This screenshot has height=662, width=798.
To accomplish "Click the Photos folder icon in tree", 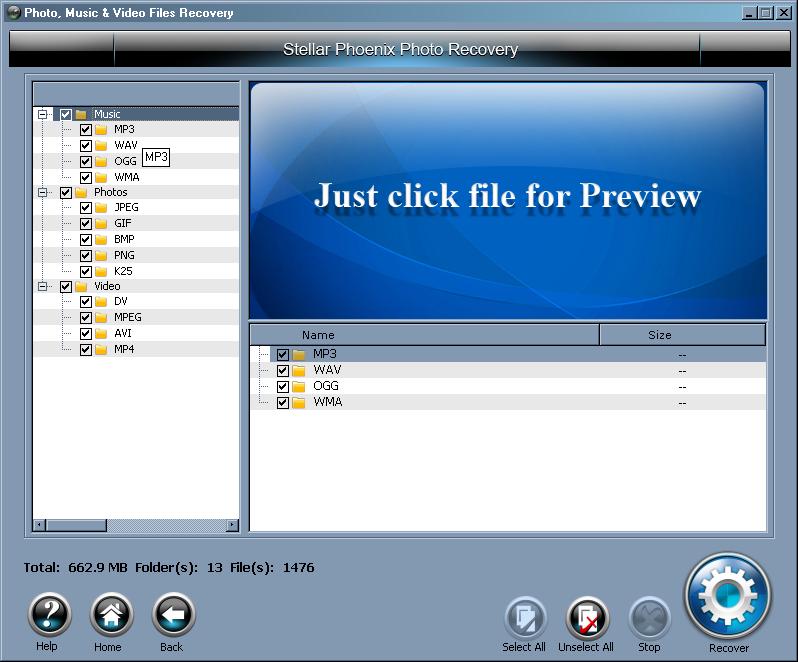I will click(81, 192).
